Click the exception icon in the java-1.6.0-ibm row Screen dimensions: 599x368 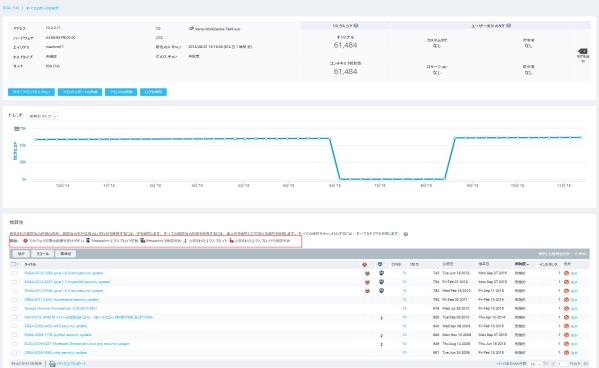pyautogui.click(x=567, y=273)
